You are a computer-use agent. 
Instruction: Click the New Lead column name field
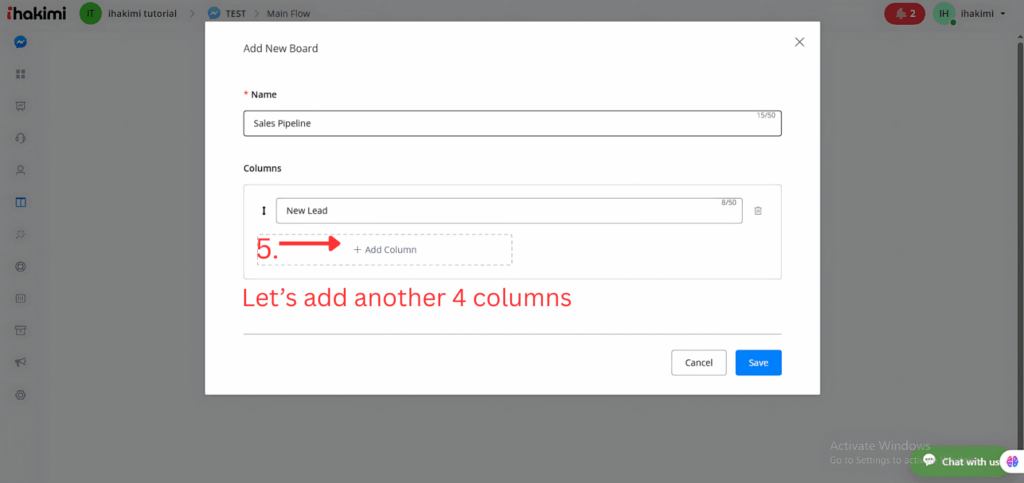(508, 211)
